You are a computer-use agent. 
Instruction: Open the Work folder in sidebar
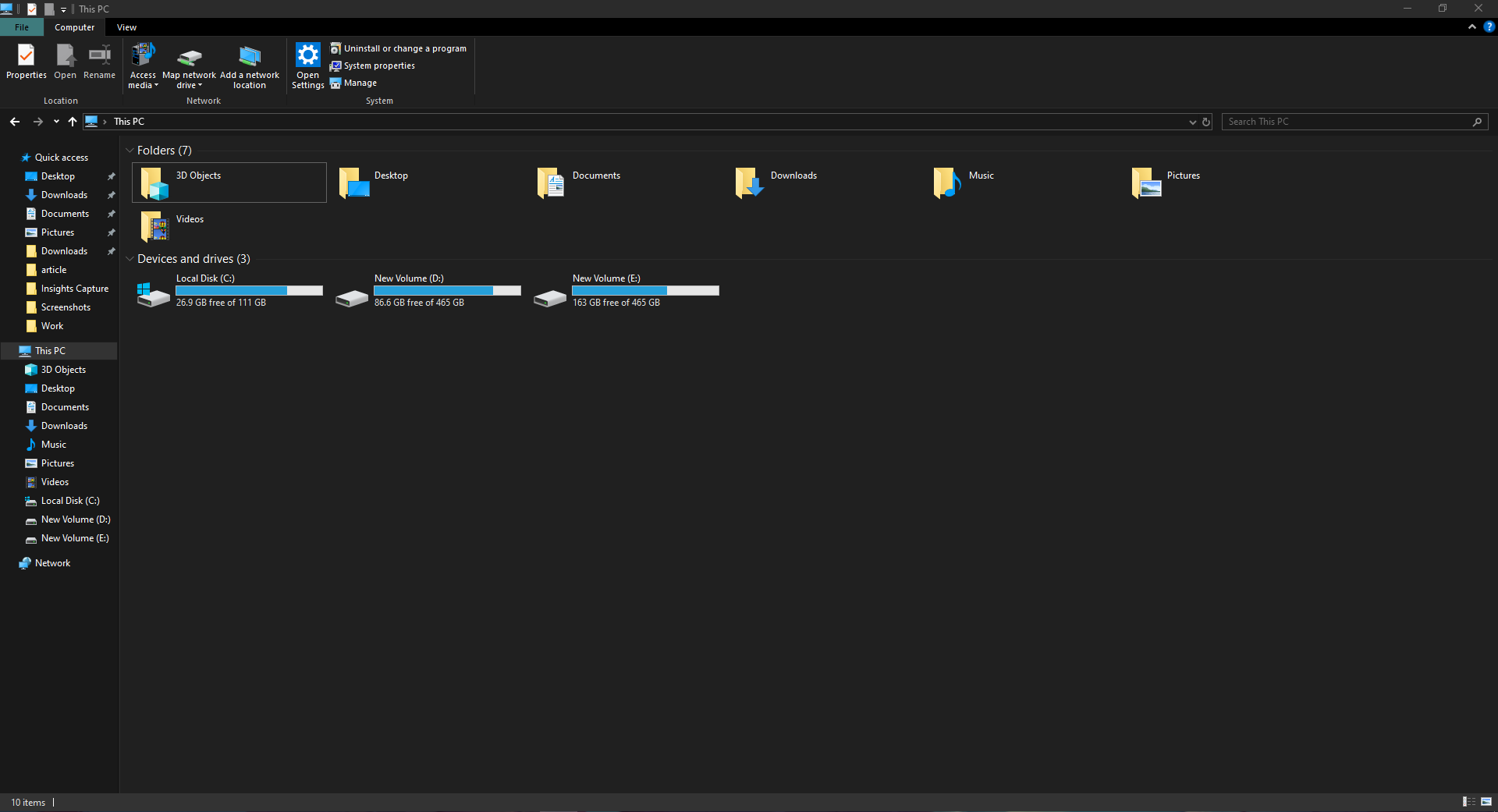[52, 326]
